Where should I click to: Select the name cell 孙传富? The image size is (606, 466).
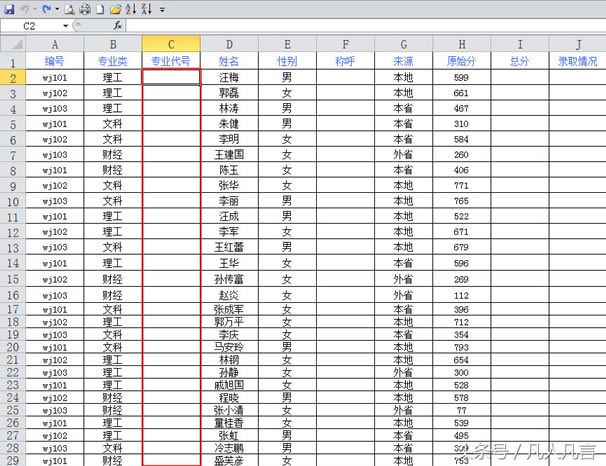(230, 279)
